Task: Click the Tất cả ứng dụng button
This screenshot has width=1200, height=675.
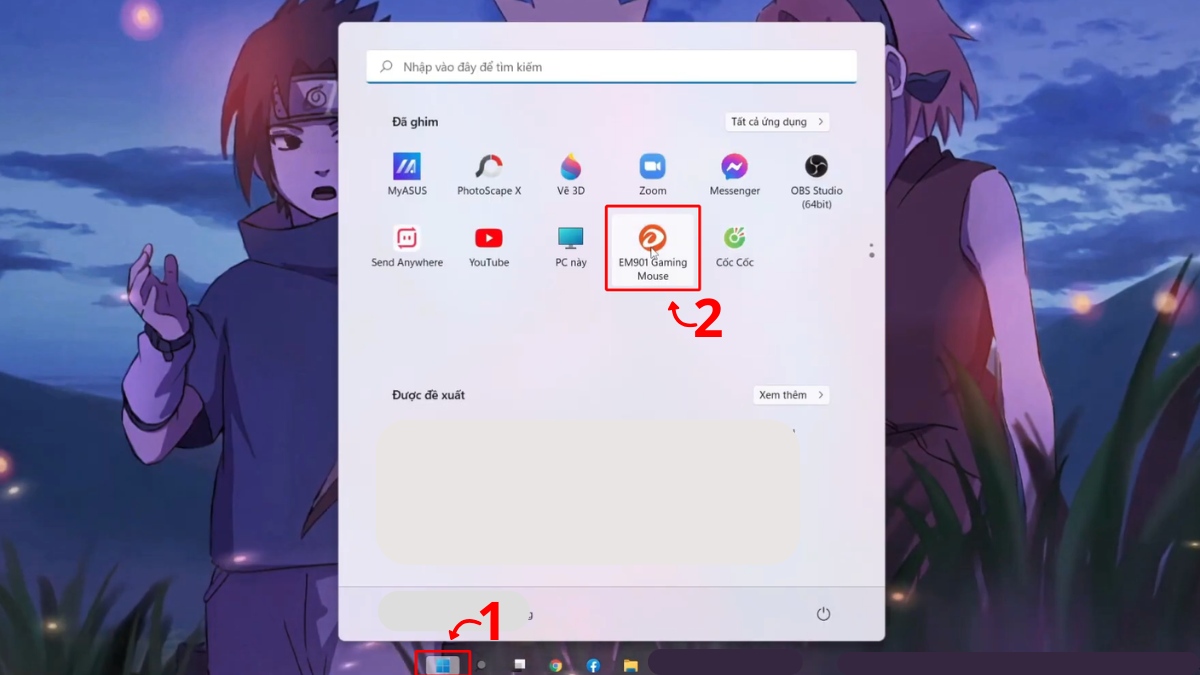Action: (777, 122)
